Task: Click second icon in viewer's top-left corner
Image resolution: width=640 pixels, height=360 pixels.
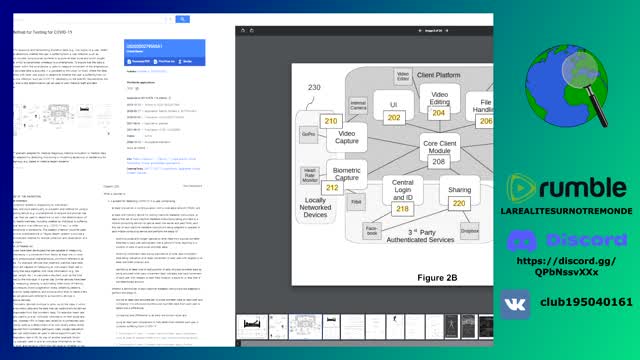Action: pyautogui.click(x=252, y=31)
